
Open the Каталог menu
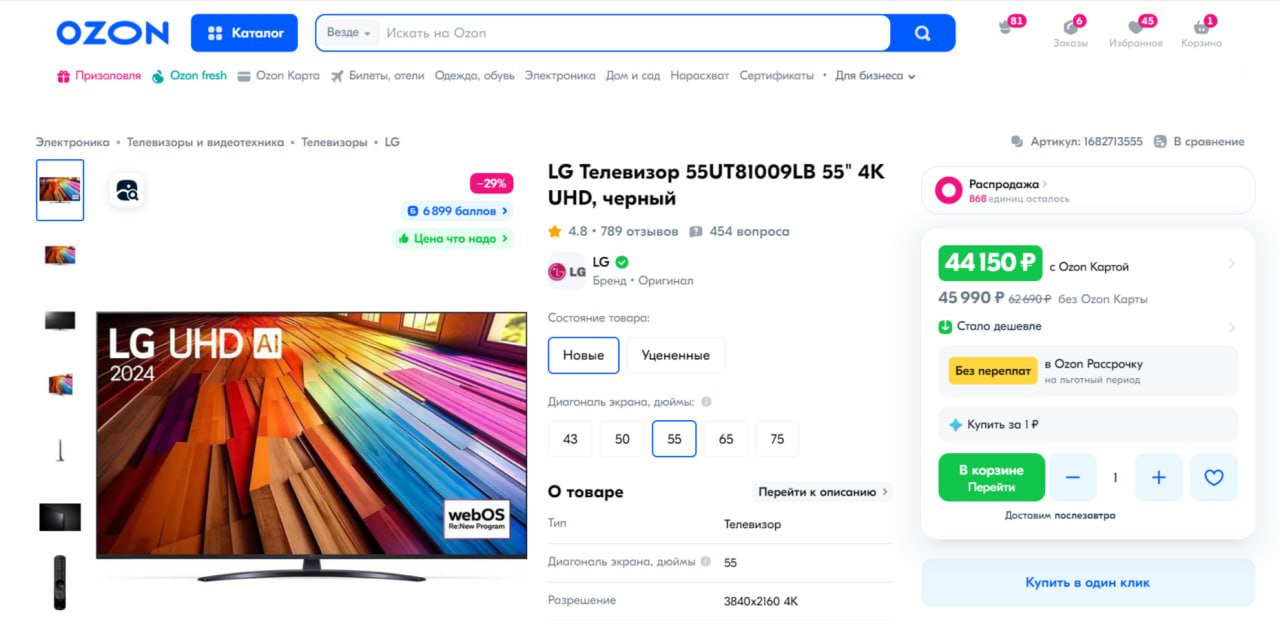point(244,33)
